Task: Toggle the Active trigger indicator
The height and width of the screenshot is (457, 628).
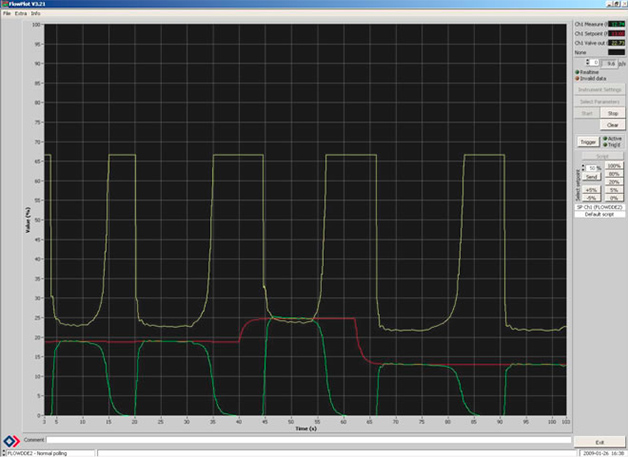Action: pyautogui.click(x=606, y=138)
